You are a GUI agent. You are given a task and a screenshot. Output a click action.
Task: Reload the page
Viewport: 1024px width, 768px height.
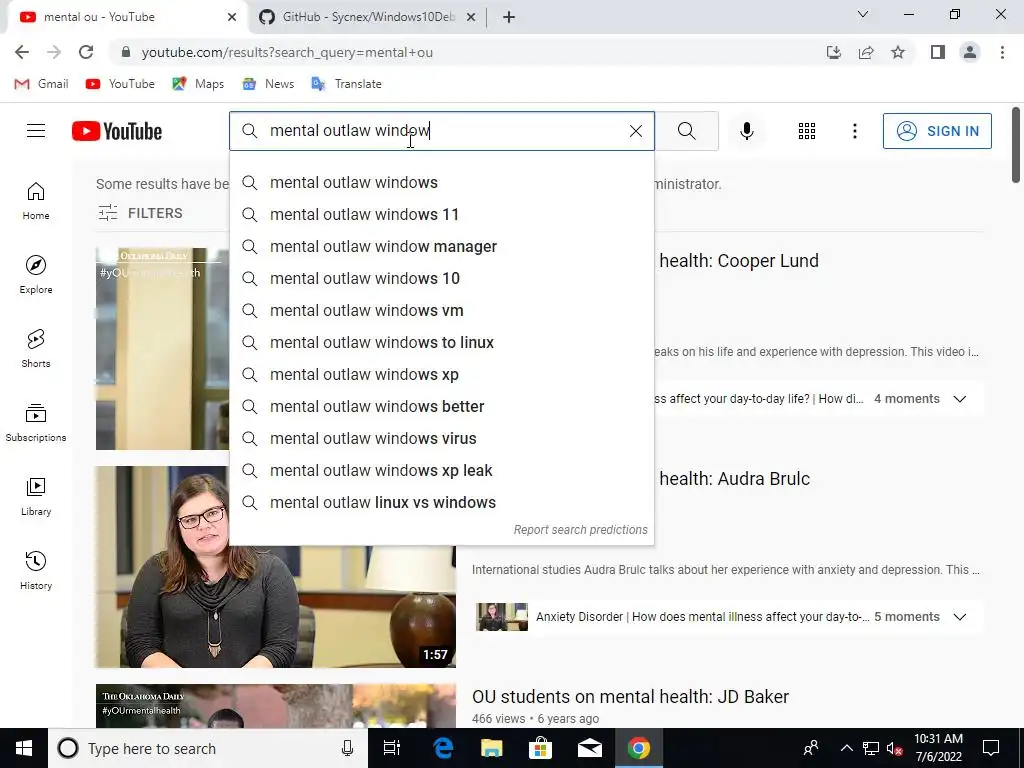[x=86, y=52]
